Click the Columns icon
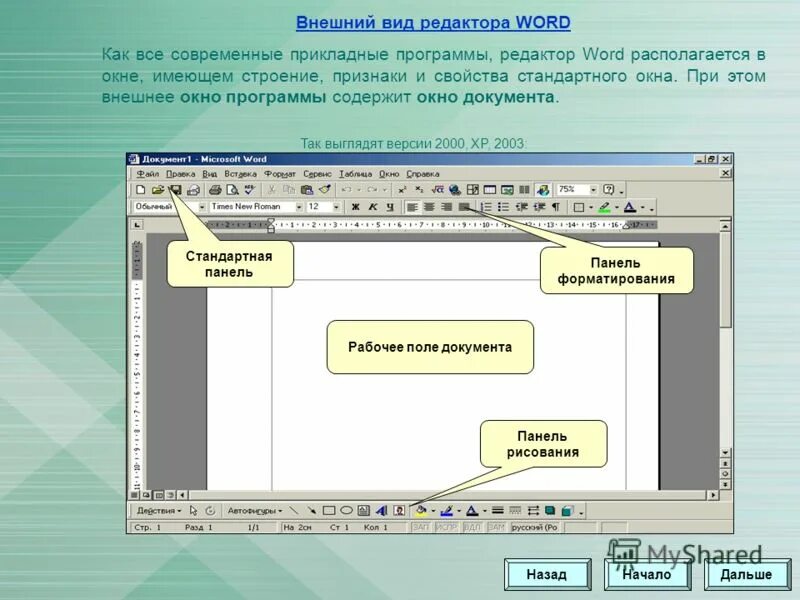 pos(524,190)
